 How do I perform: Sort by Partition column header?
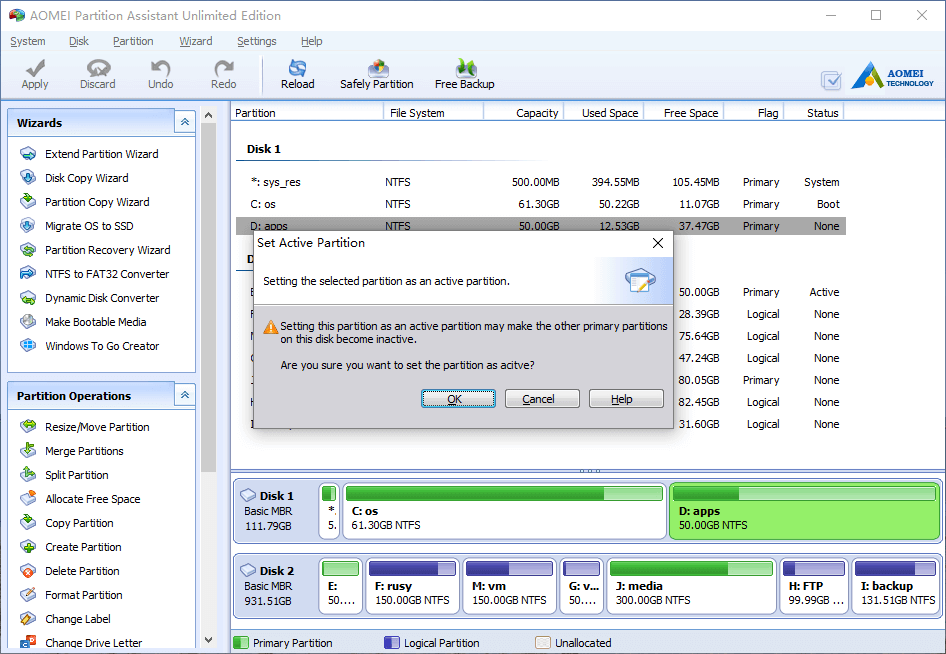tap(308, 113)
